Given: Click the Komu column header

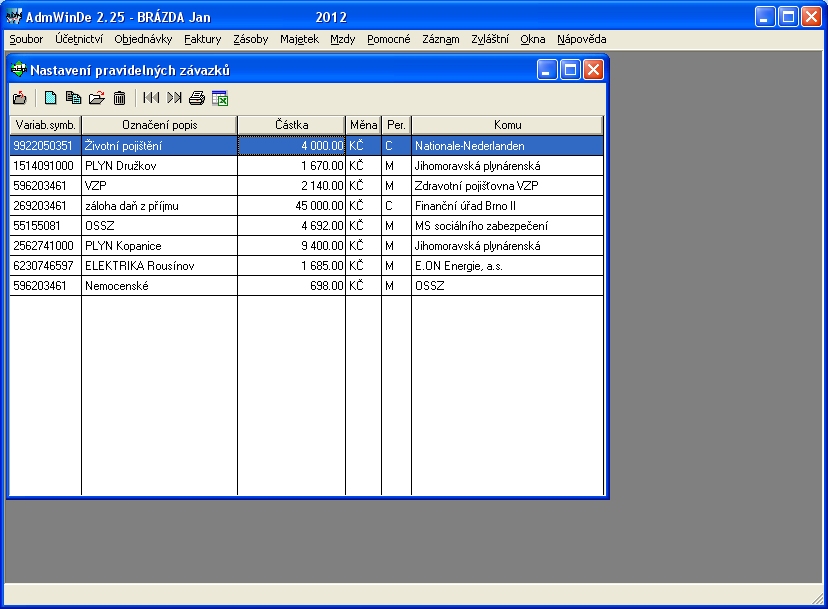Looking at the screenshot, I should click(x=507, y=125).
